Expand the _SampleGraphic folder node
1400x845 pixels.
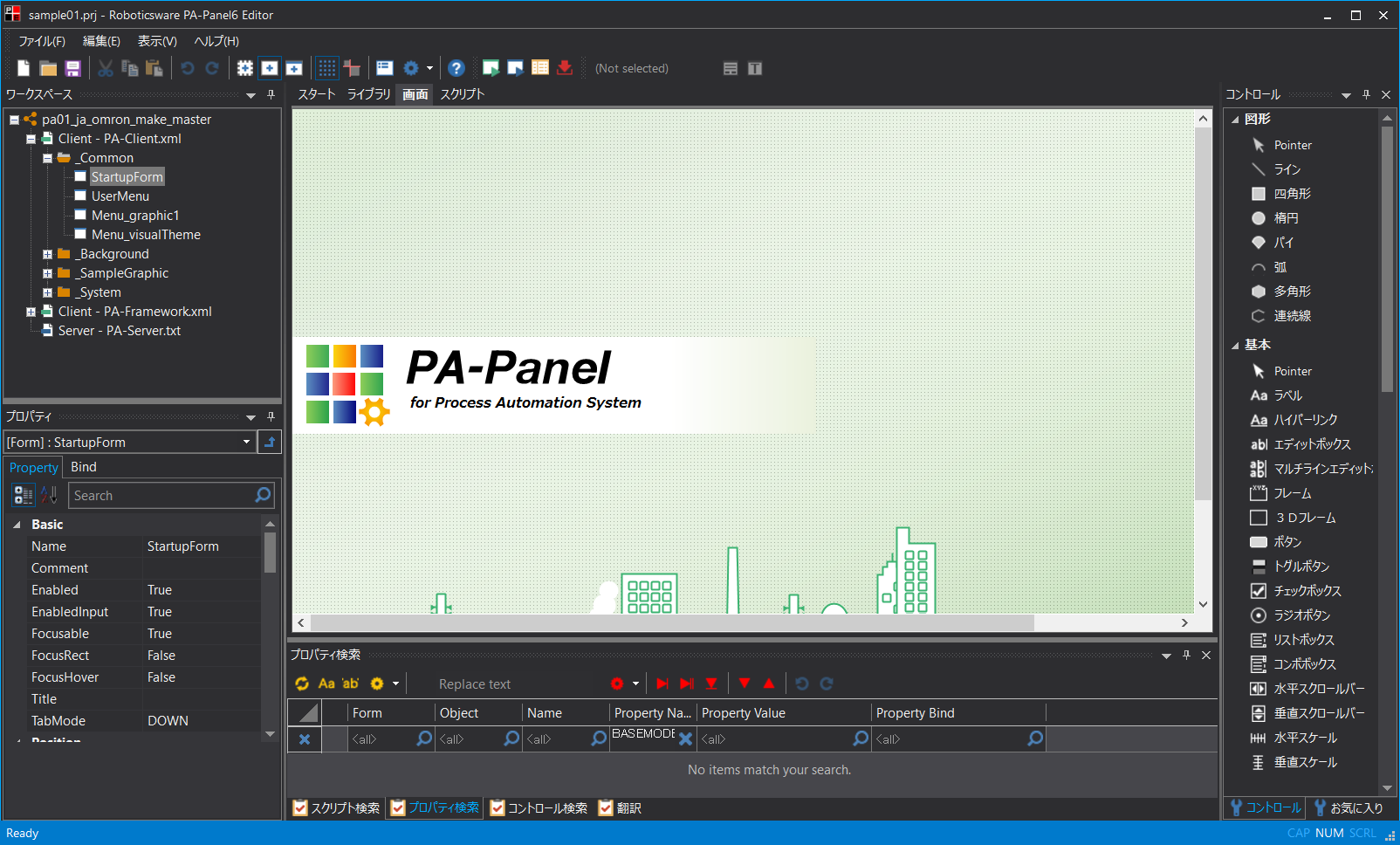click(47, 273)
